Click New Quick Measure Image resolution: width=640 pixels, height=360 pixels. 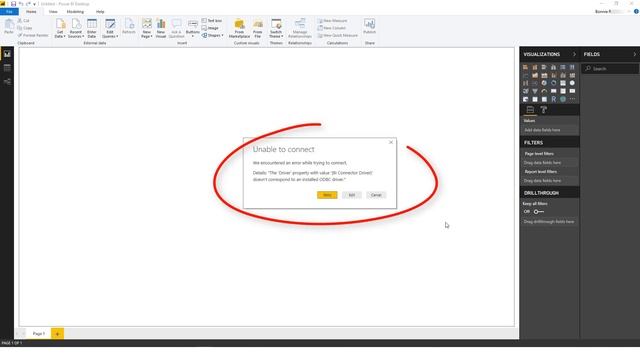click(x=338, y=36)
